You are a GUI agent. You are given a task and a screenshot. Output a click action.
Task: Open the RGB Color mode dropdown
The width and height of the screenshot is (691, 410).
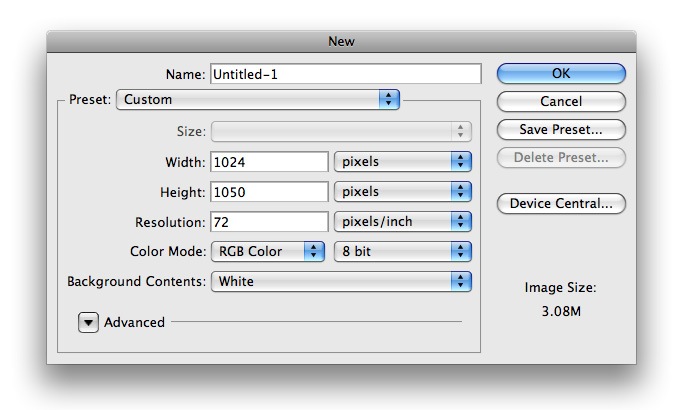(268, 251)
